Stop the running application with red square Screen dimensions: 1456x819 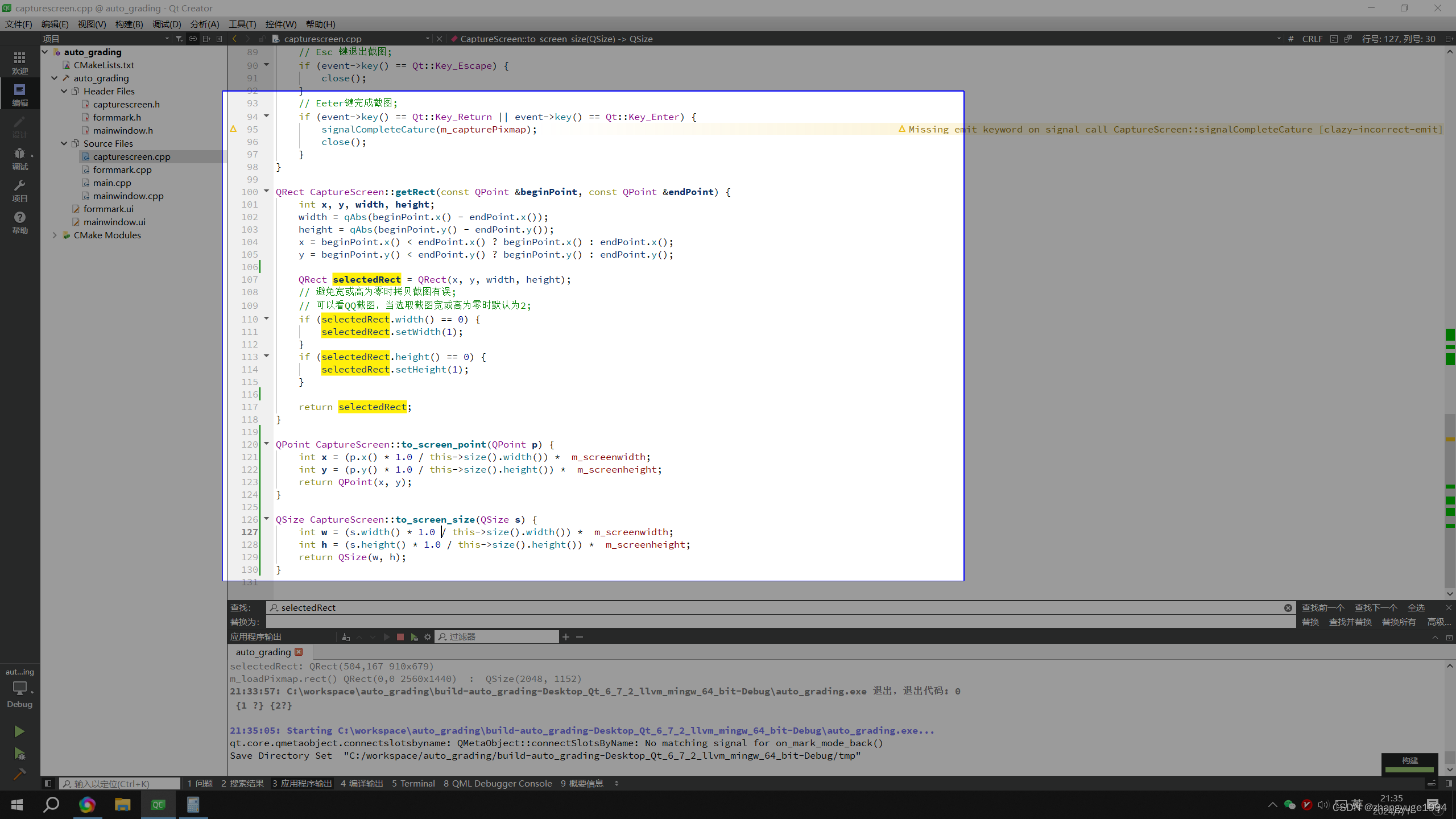400,637
